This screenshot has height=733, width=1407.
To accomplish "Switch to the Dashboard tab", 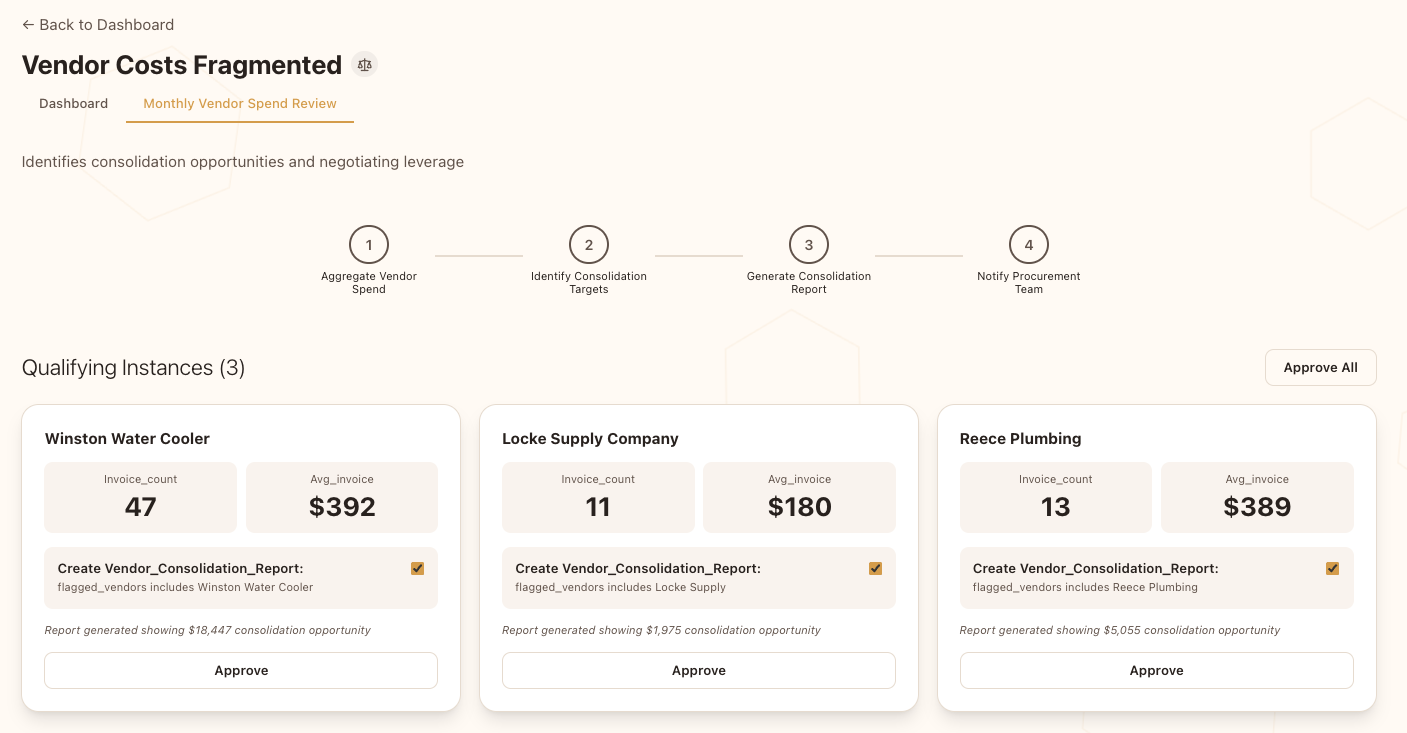I will coord(73,104).
